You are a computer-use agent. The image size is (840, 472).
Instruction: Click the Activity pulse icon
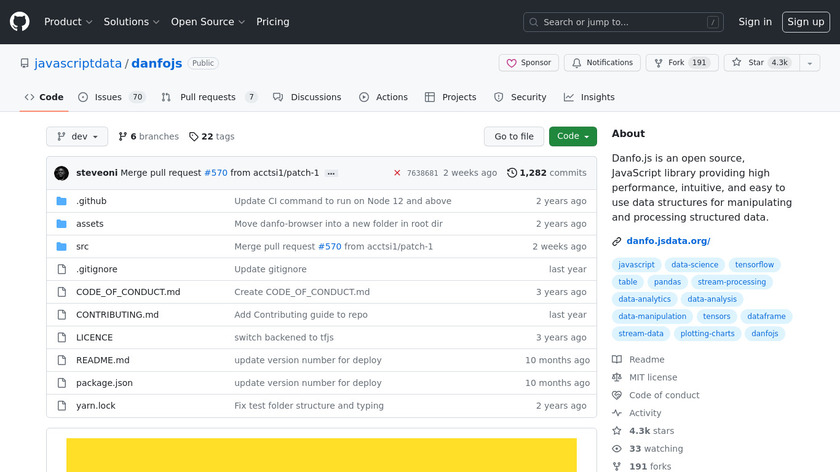click(x=617, y=413)
